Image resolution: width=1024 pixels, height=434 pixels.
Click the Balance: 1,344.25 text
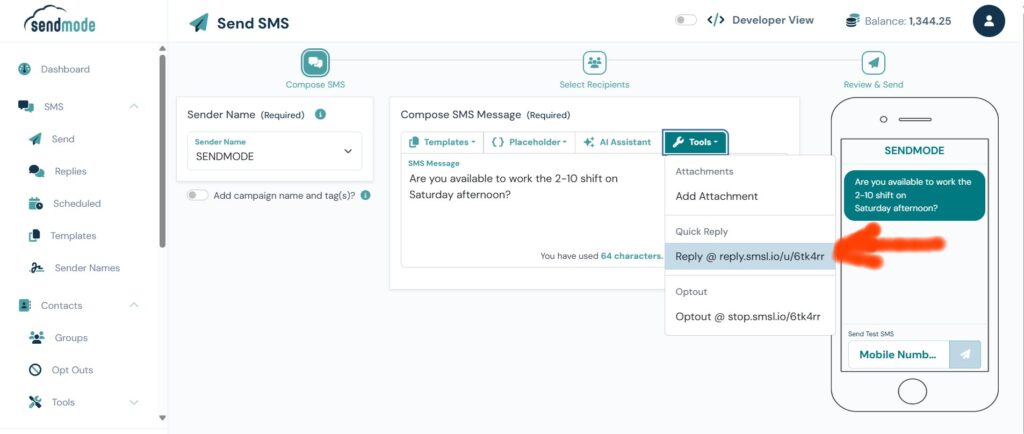908,21
